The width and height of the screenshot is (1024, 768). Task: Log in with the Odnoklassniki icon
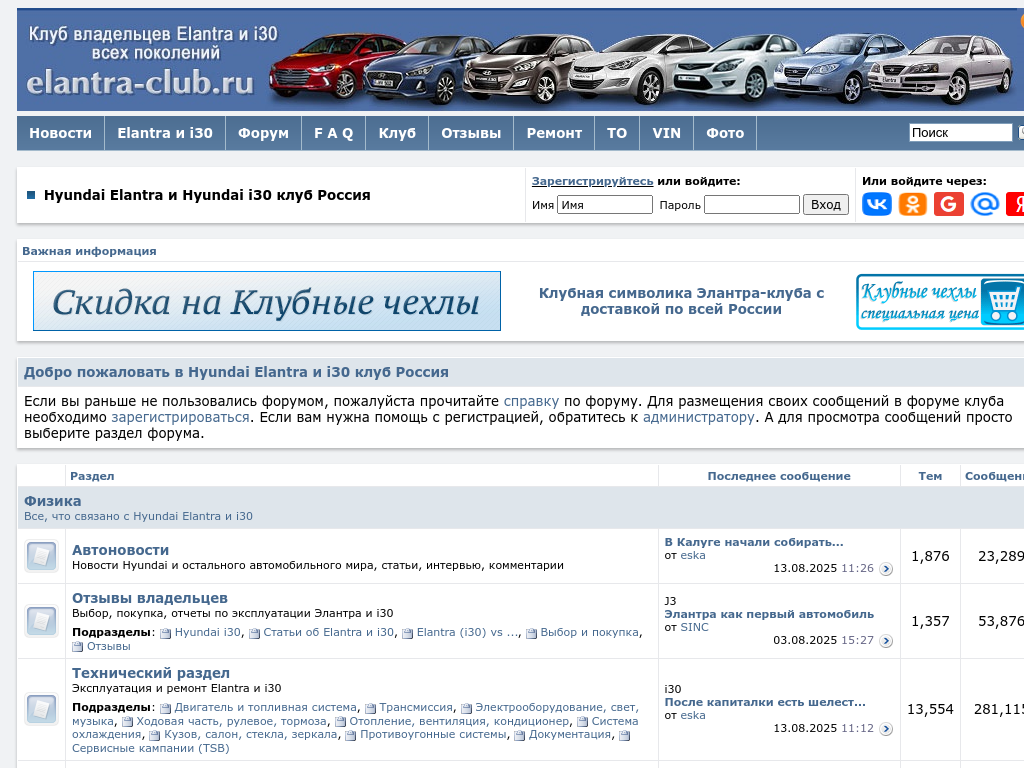912,204
